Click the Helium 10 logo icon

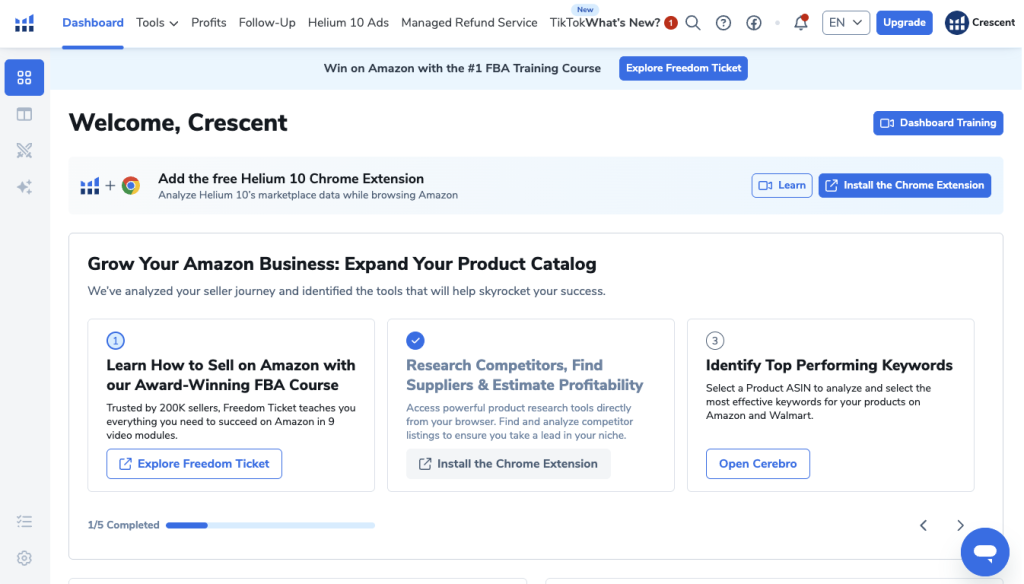[24, 23]
